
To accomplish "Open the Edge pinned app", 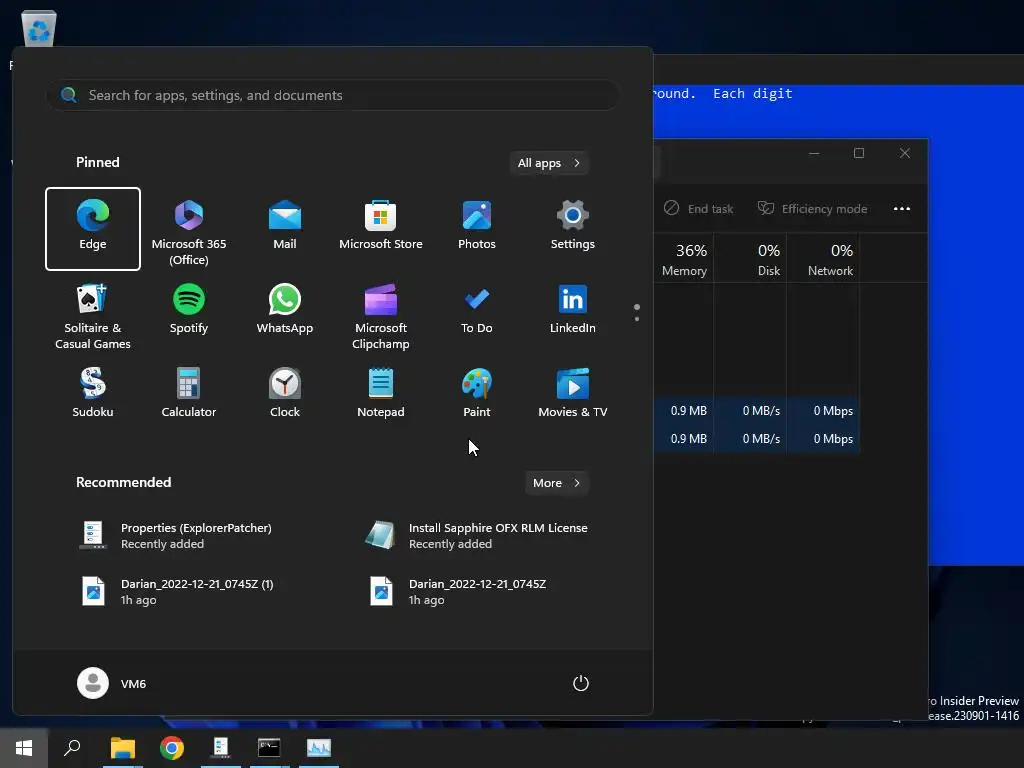I will (x=93, y=229).
